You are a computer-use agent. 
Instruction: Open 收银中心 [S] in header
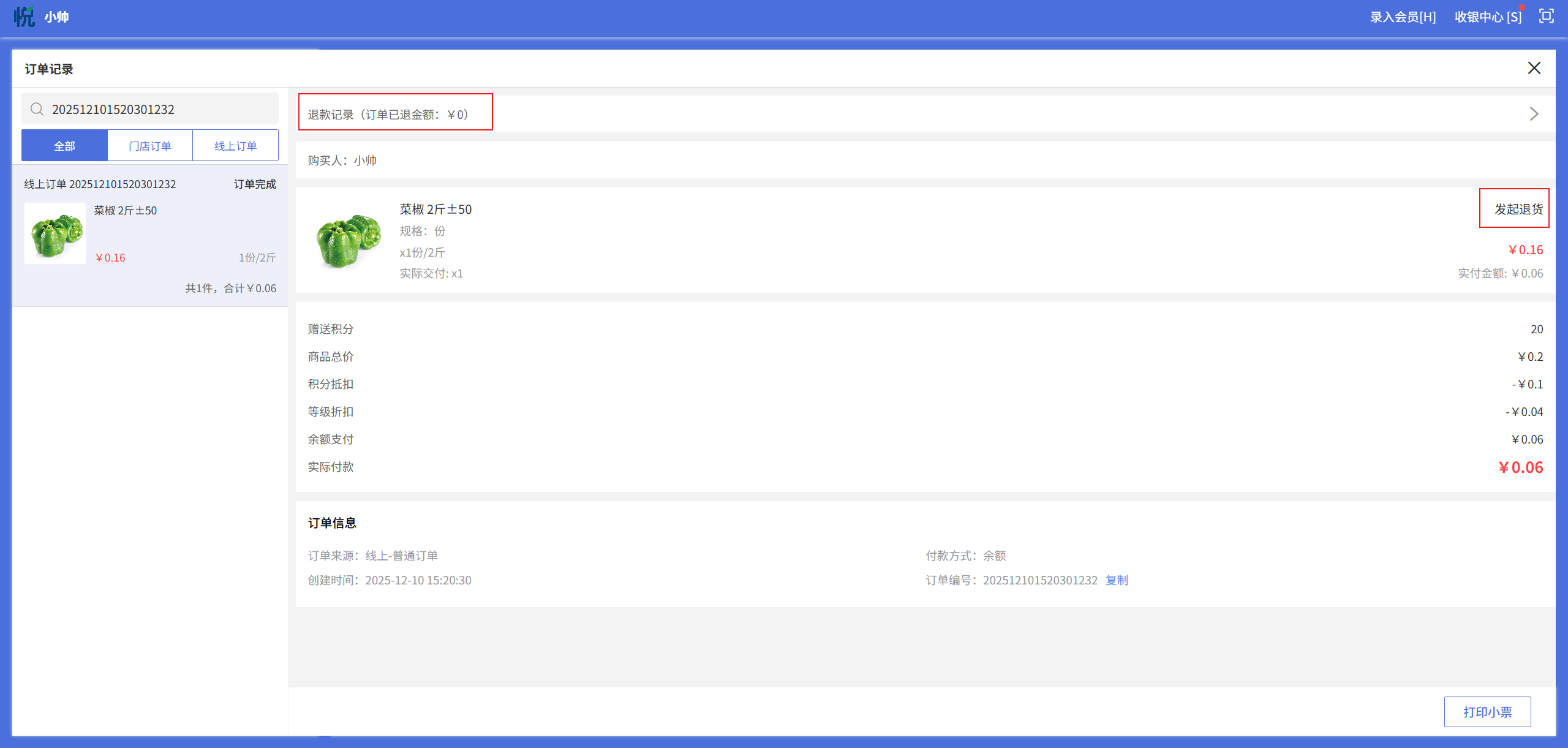pyautogui.click(x=1488, y=17)
